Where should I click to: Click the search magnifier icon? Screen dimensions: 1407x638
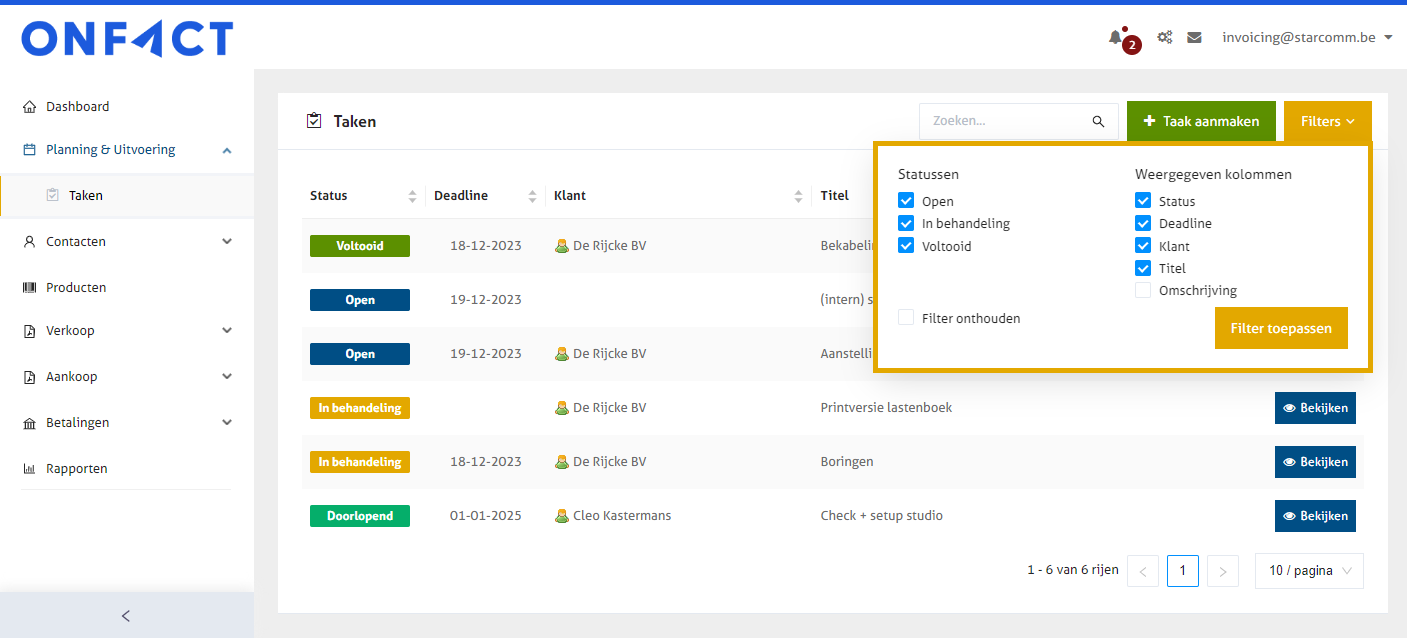[x=1098, y=121]
